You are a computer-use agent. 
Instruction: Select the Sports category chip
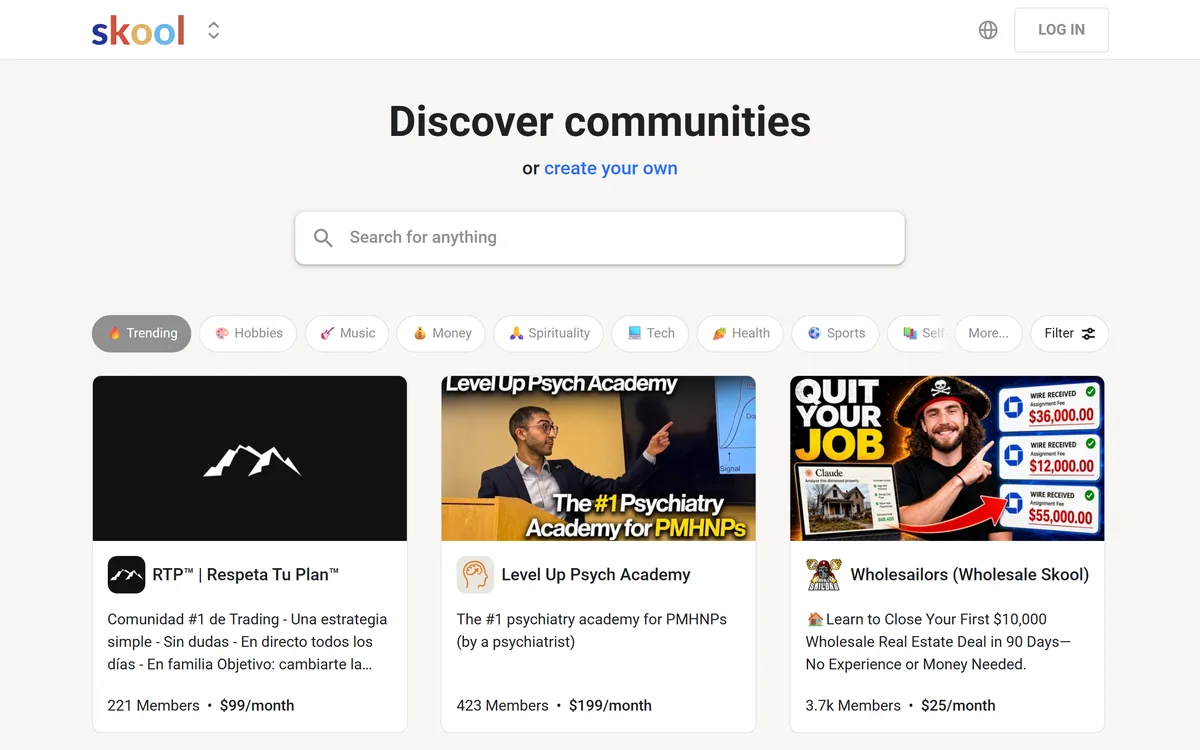pyautogui.click(x=835, y=333)
